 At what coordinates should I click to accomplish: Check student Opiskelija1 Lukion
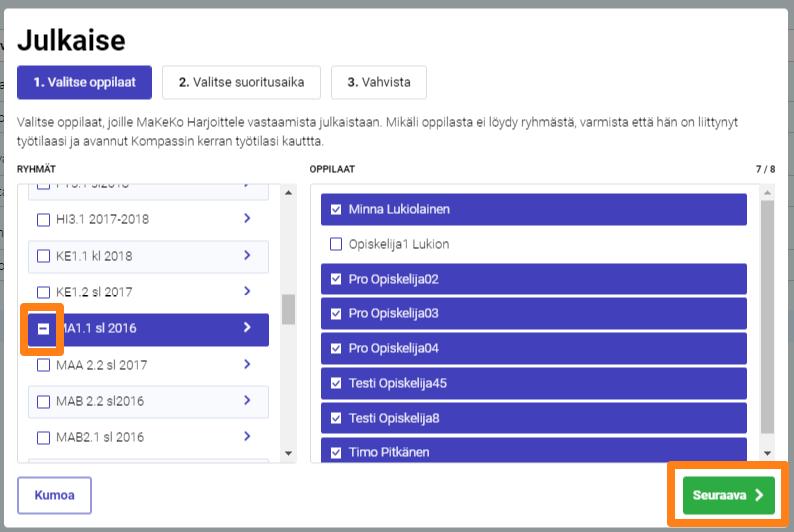(x=336, y=244)
